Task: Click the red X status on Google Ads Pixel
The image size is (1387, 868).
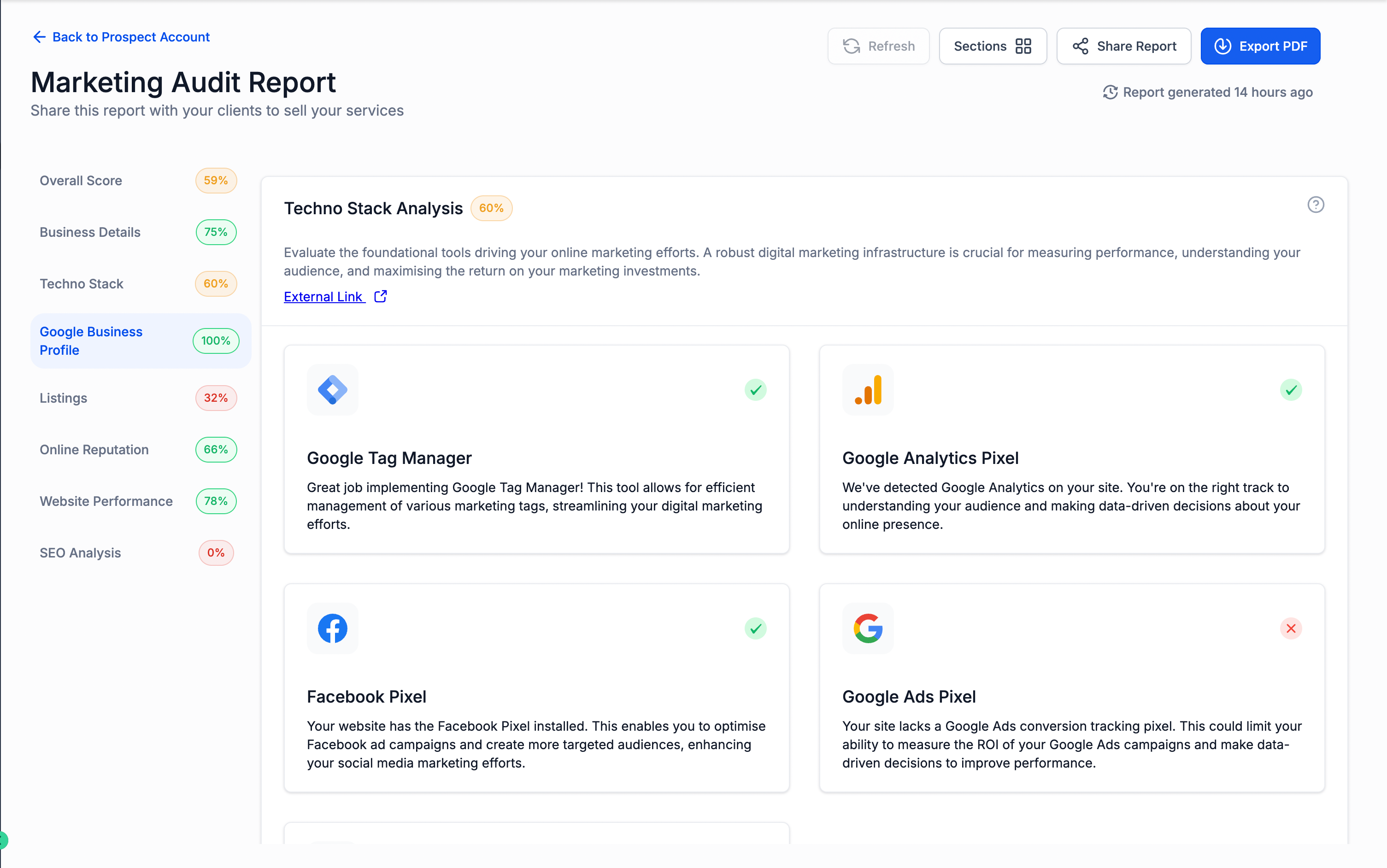Action: pos(1291,628)
